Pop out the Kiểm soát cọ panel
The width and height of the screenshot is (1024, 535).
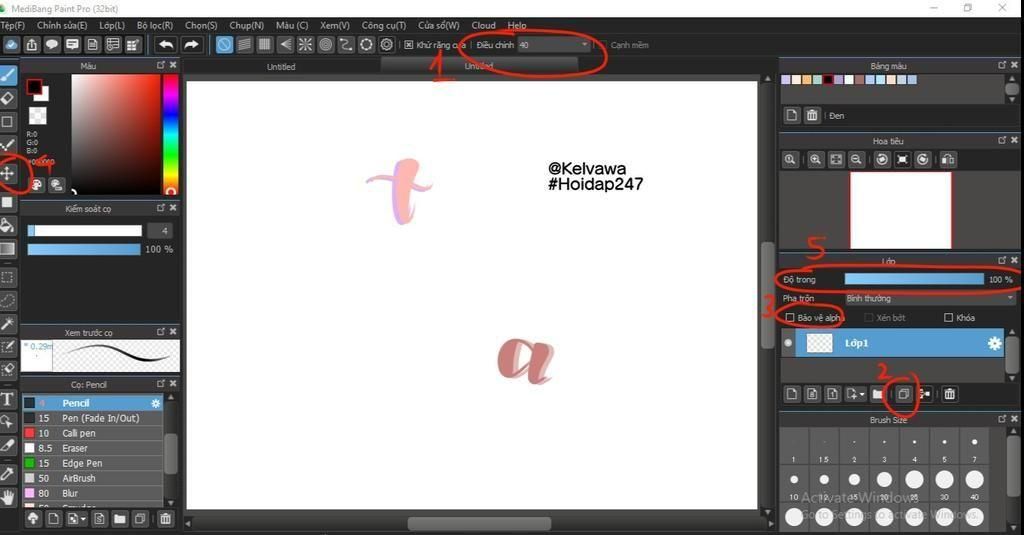point(161,208)
